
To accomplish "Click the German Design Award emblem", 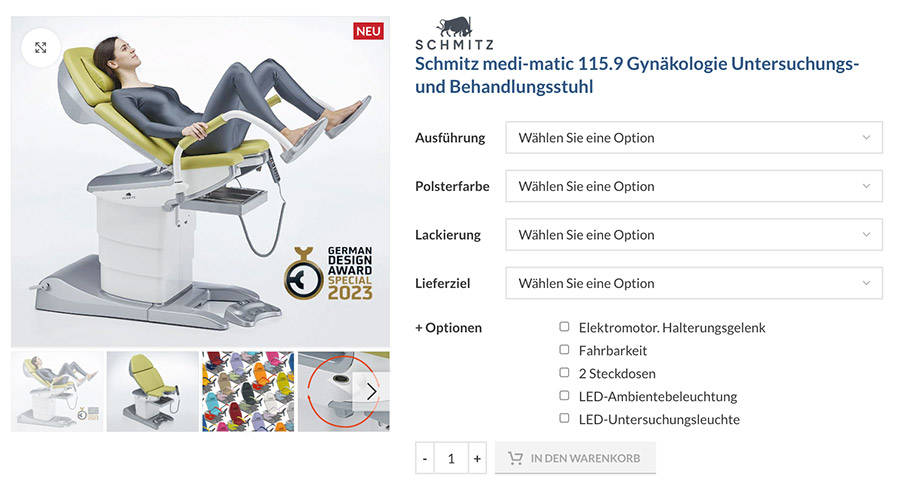I will (x=328, y=273).
